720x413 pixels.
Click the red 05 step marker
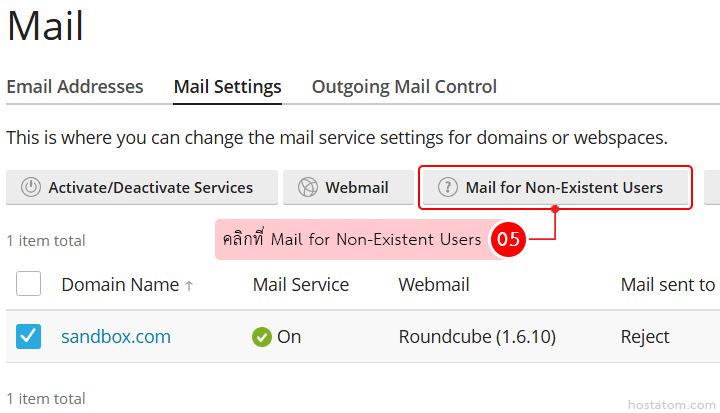tap(509, 240)
